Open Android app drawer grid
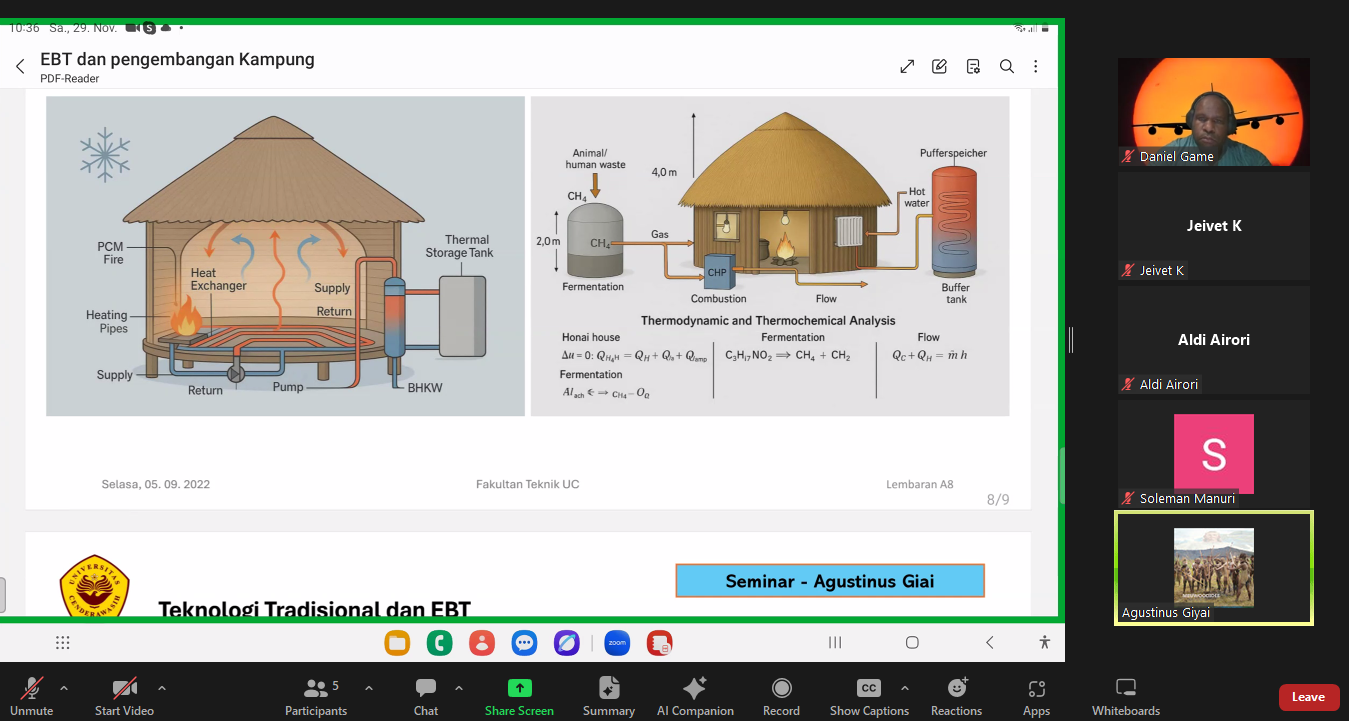 [x=63, y=643]
